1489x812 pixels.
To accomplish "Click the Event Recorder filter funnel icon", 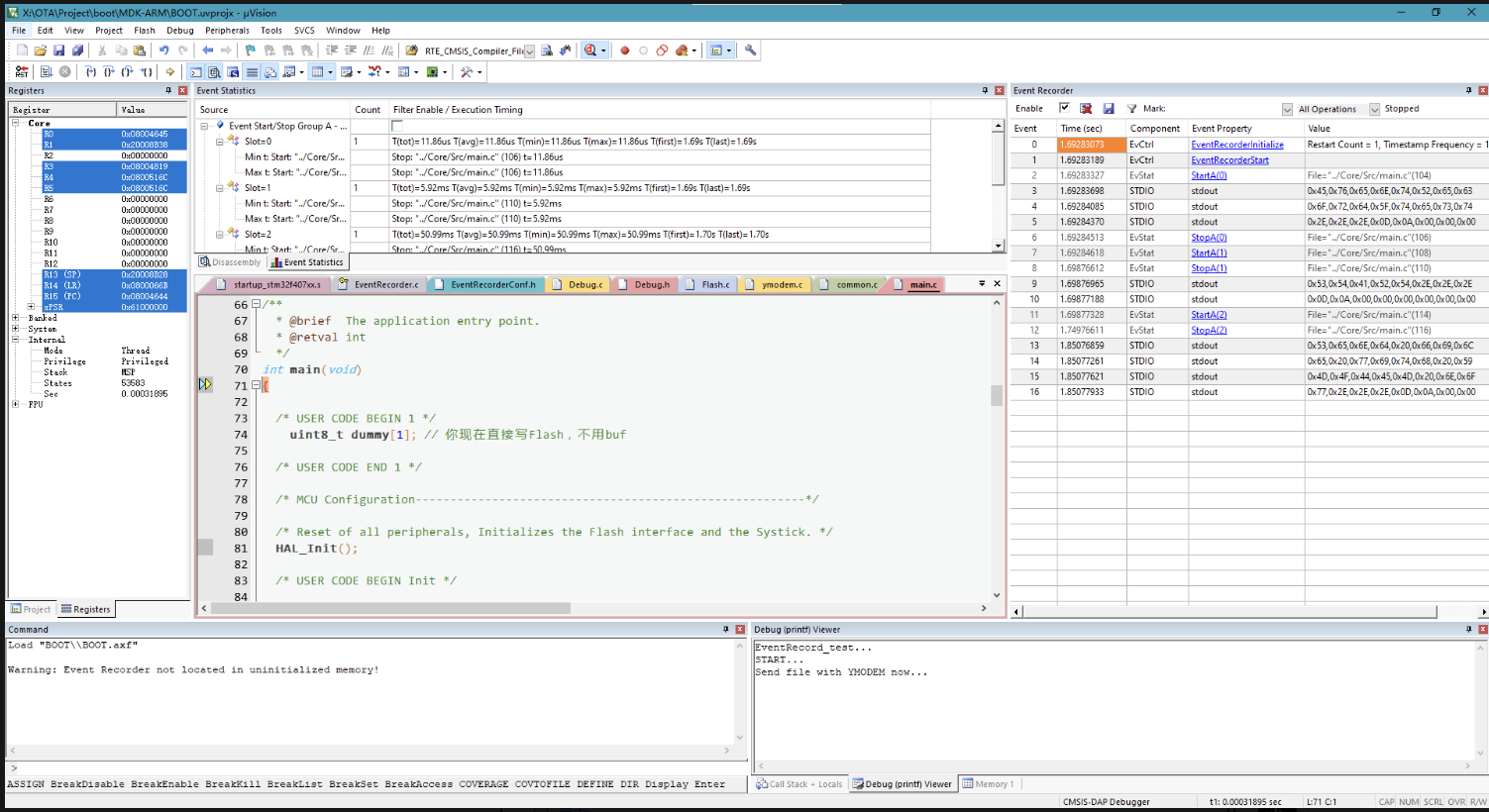I will click(1131, 109).
